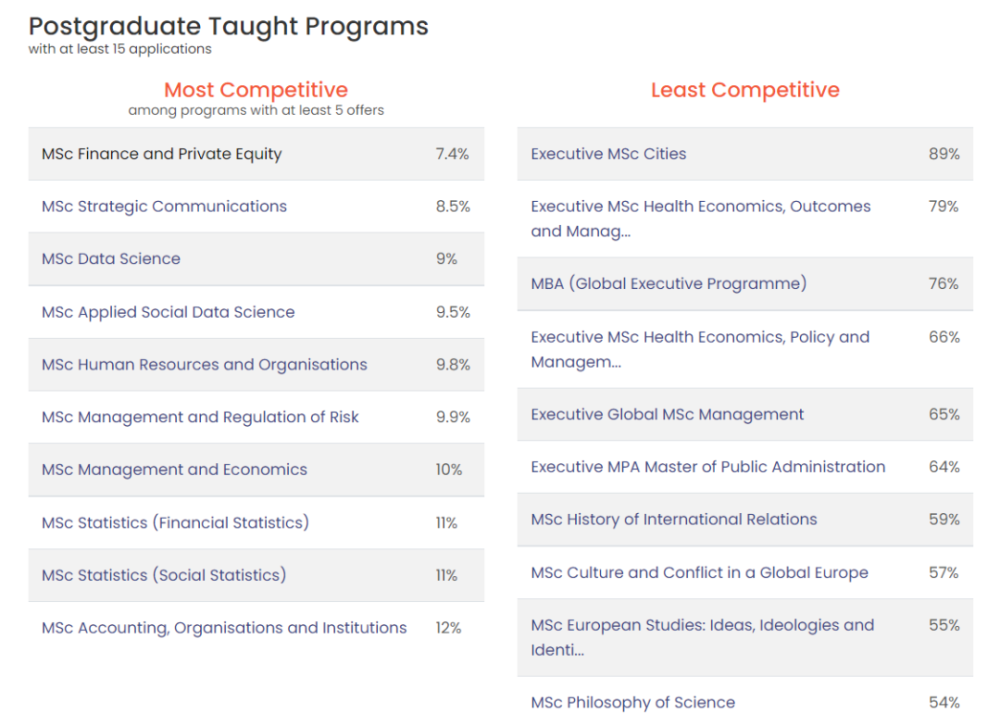
Task: Open MSc Management and Regulation of Risk
Action: (x=200, y=417)
